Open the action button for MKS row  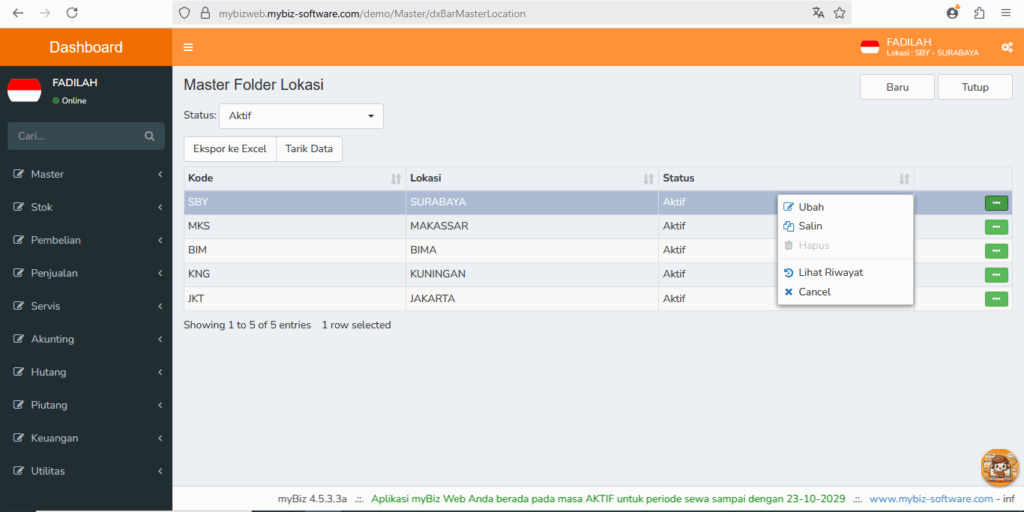point(996,227)
